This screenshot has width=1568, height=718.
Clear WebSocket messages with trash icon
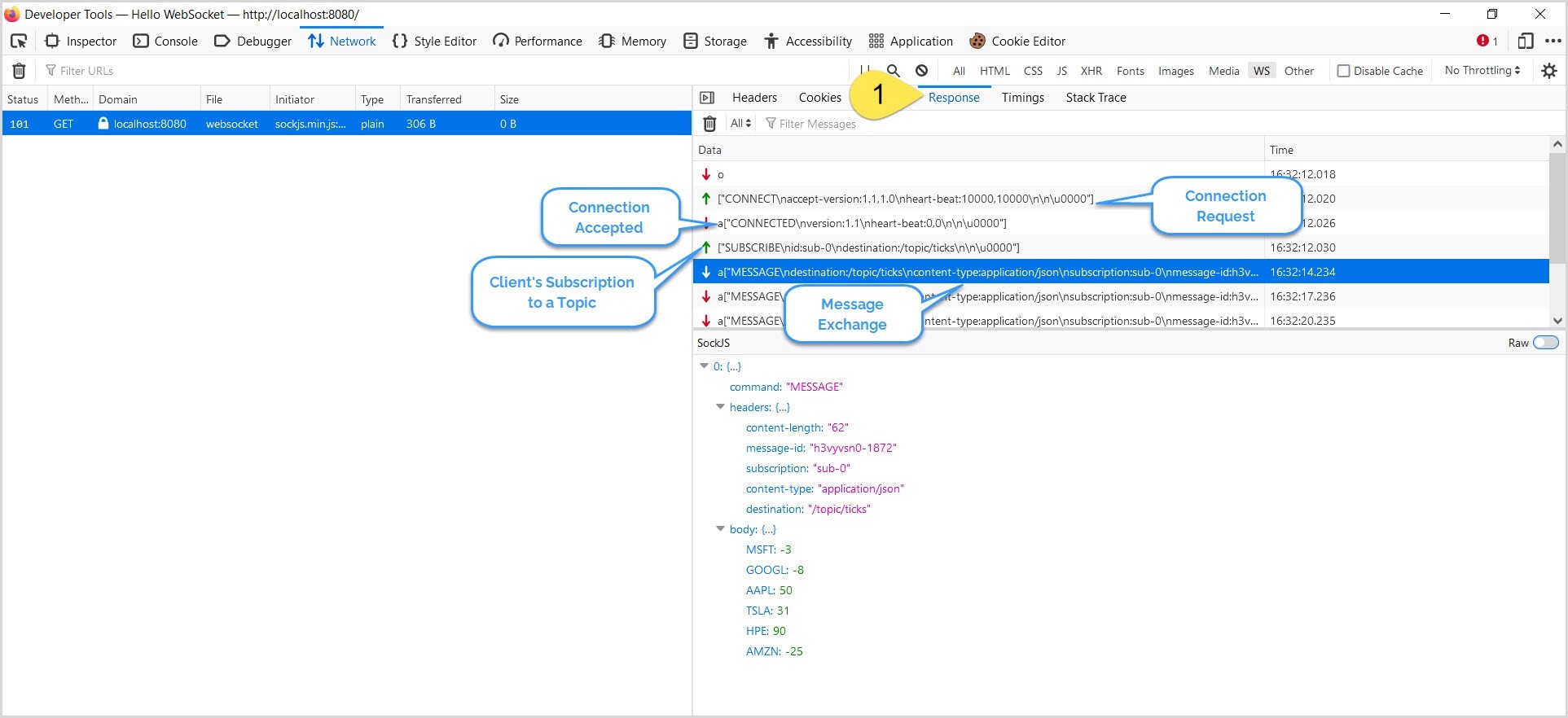tap(709, 124)
